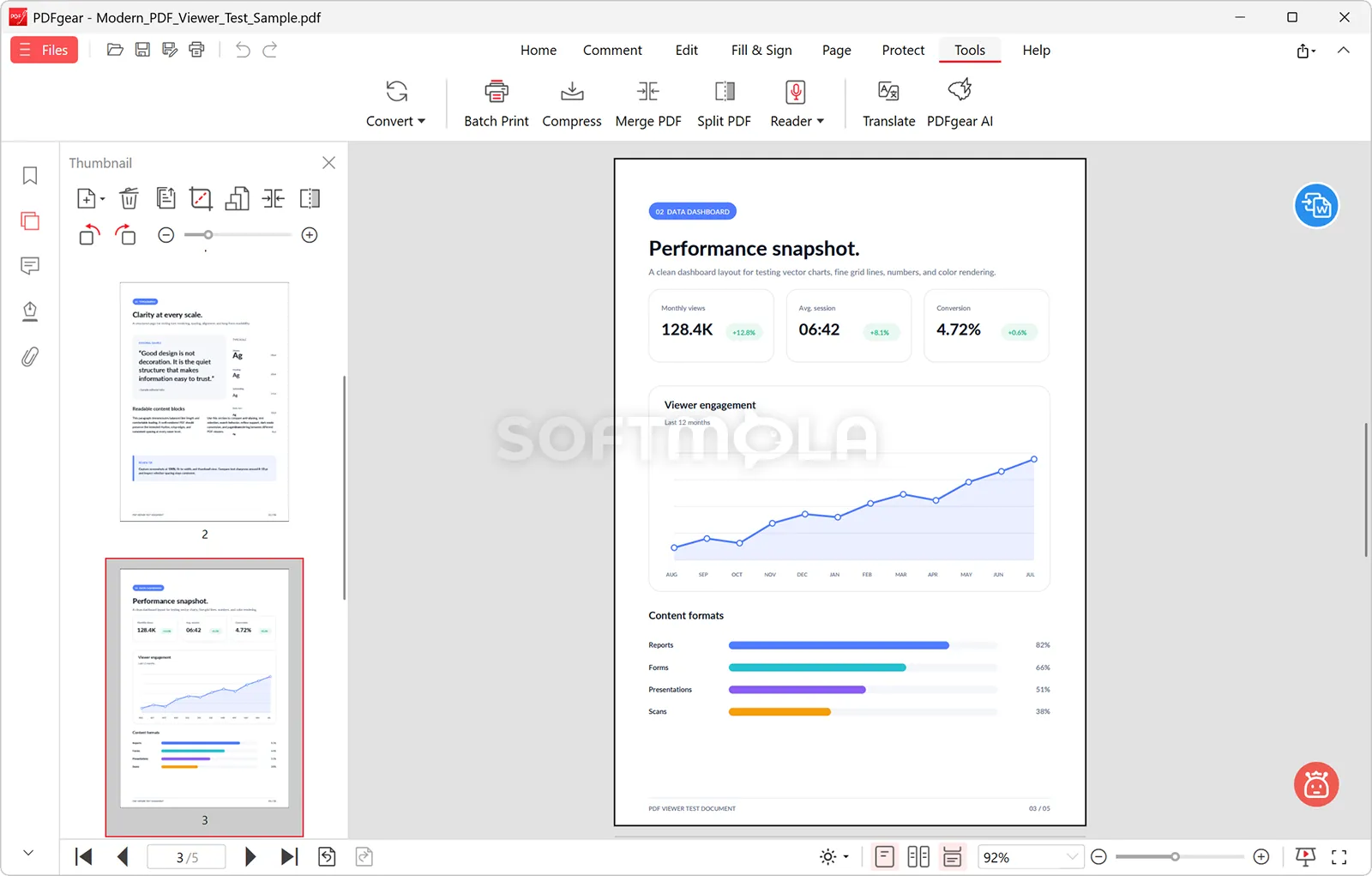Open the Help tab
This screenshot has width=1372, height=876.
coord(1036,50)
